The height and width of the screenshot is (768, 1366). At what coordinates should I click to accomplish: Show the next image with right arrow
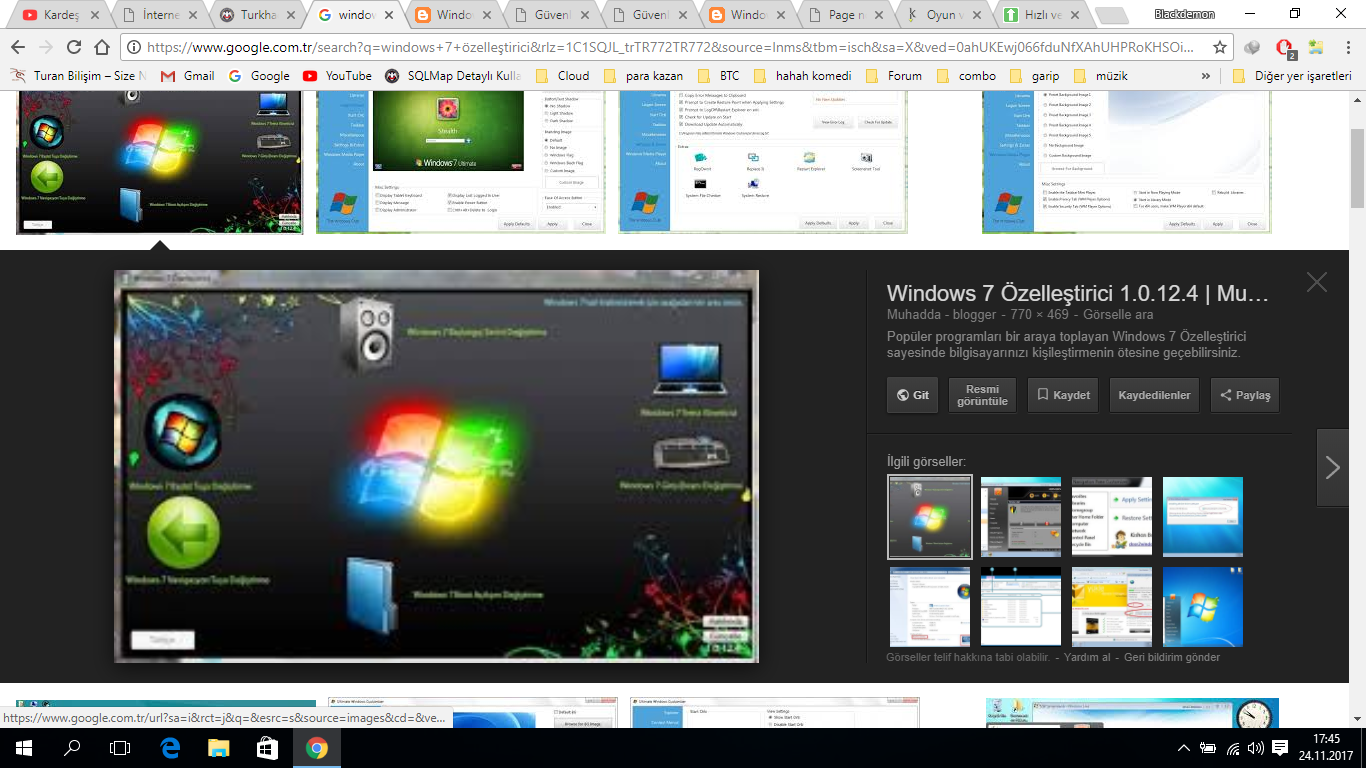[1332, 467]
